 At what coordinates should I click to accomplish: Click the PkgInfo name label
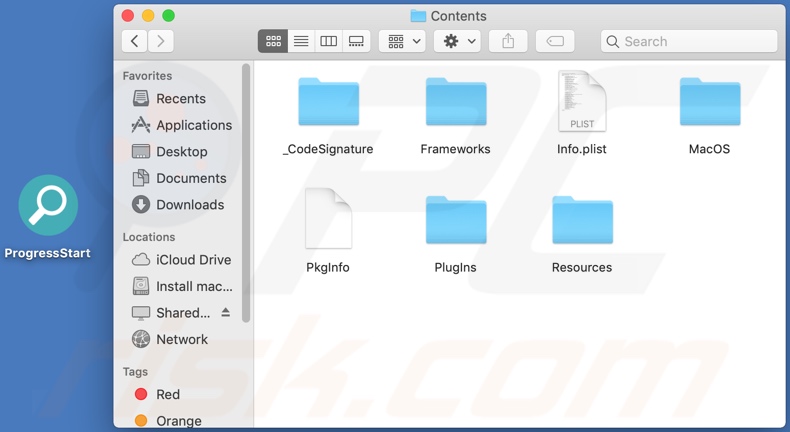pyautogui.click(x=328, y=267)
